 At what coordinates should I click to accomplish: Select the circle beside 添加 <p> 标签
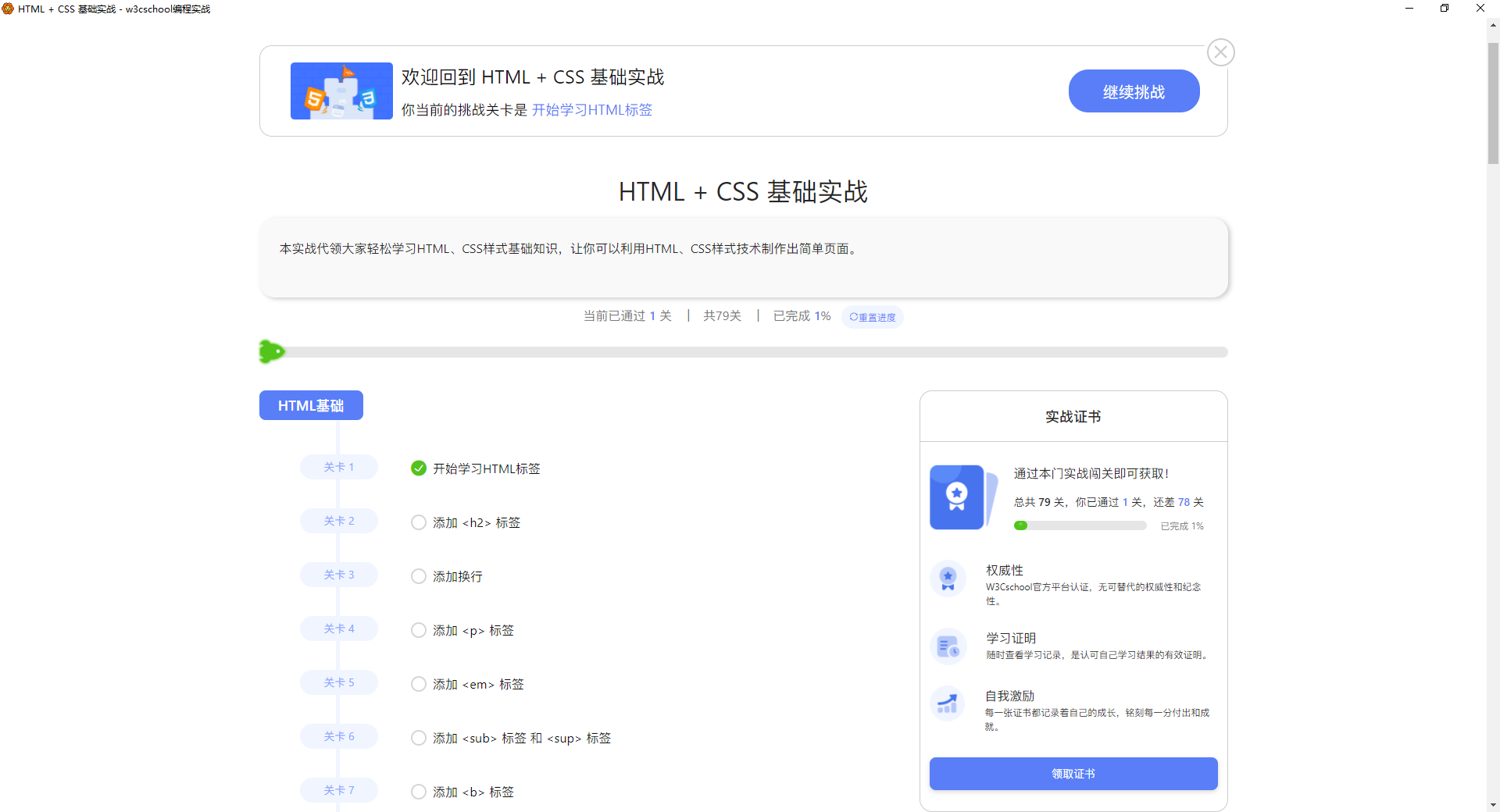(419, 630)
